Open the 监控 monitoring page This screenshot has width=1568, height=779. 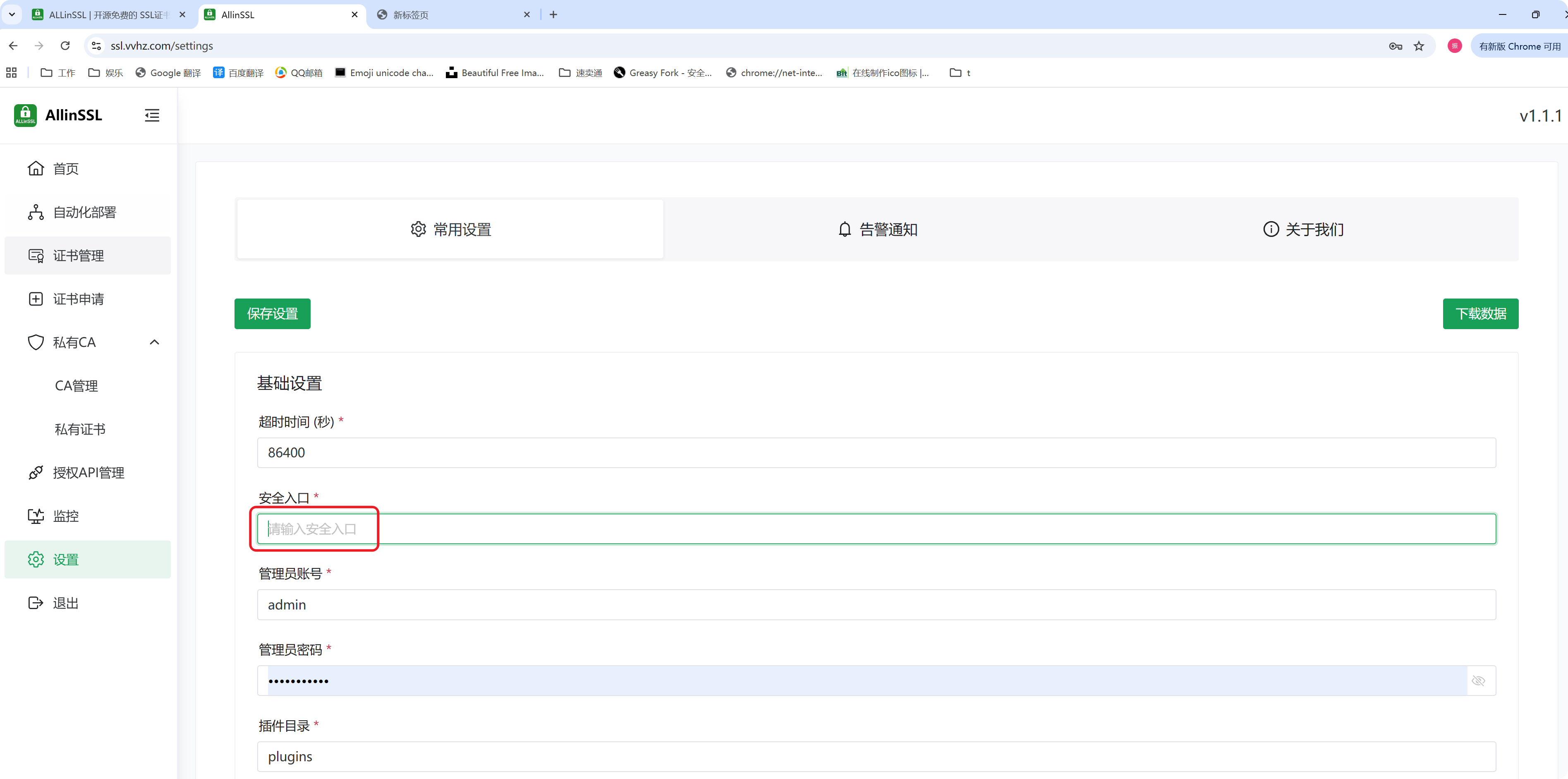[66, 516]
